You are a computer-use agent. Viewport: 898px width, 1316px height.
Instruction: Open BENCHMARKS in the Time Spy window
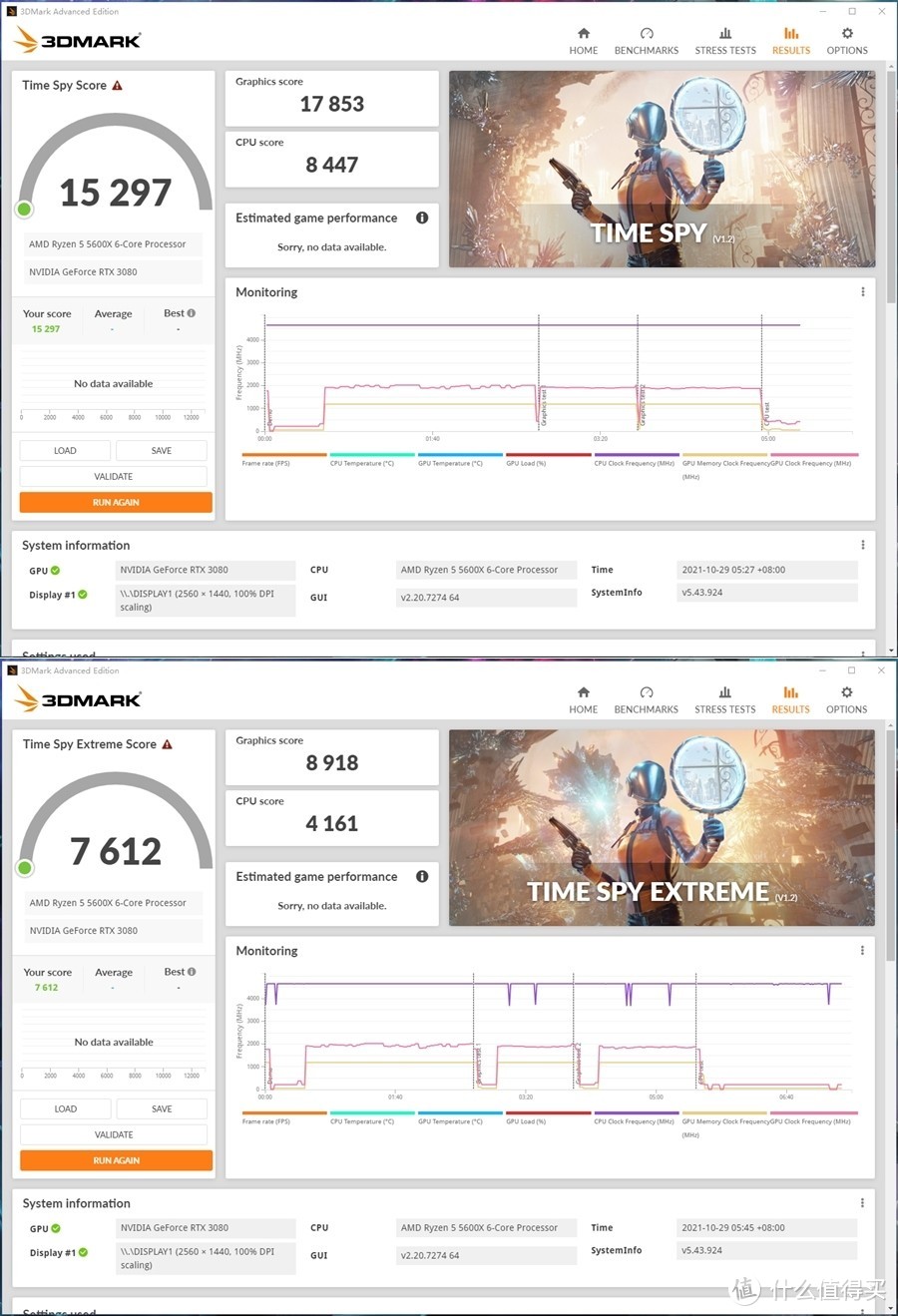pyautogui.click(x=647, y=41)
